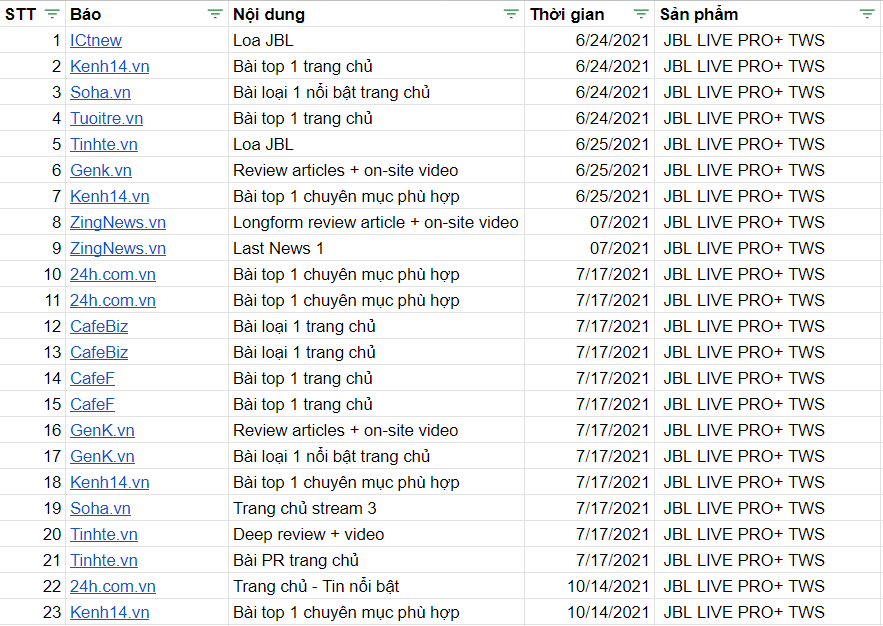Open the Nội dung column filter icon
Screen dimensions: 883x626
pos(511,14)
